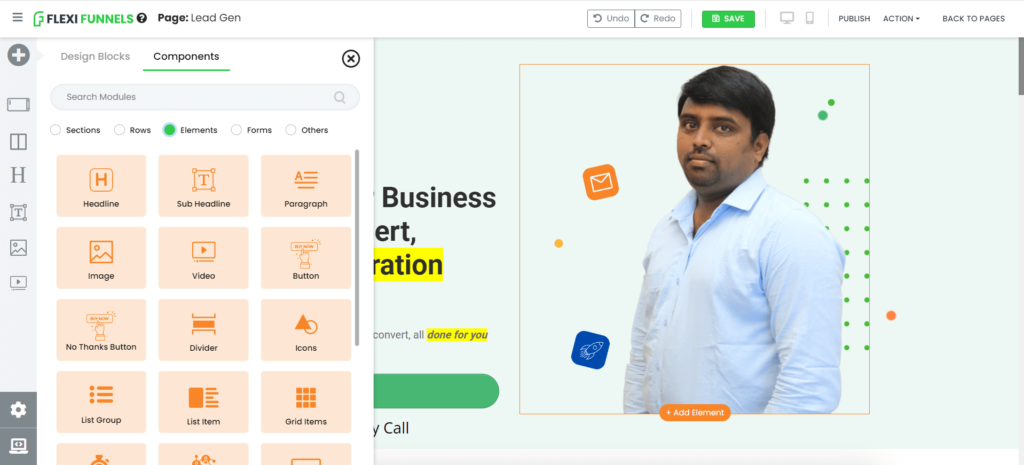Switch to the Design Blocks tab

95,57
